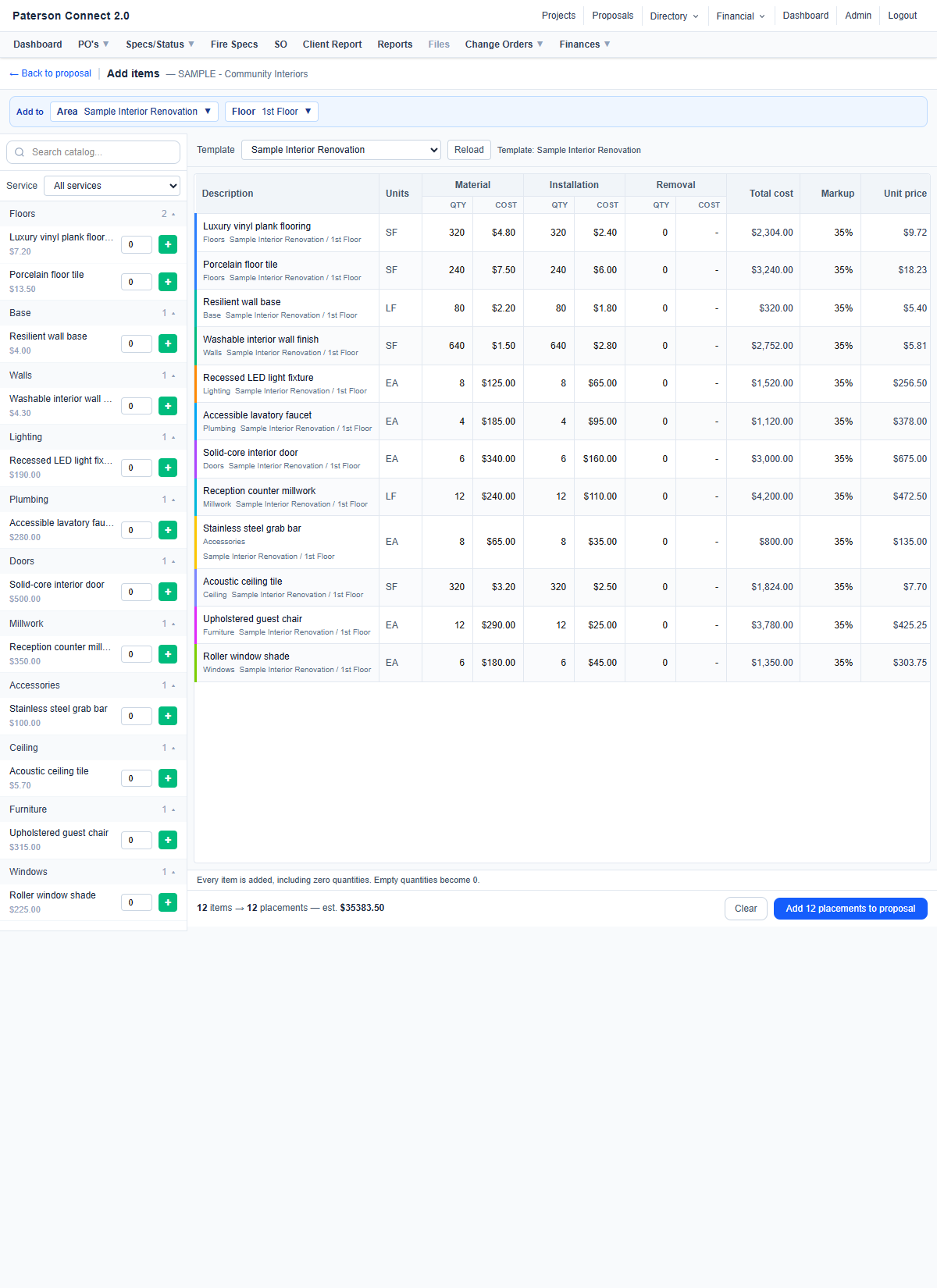Open the PO's navigation menu

click(94, 44)
